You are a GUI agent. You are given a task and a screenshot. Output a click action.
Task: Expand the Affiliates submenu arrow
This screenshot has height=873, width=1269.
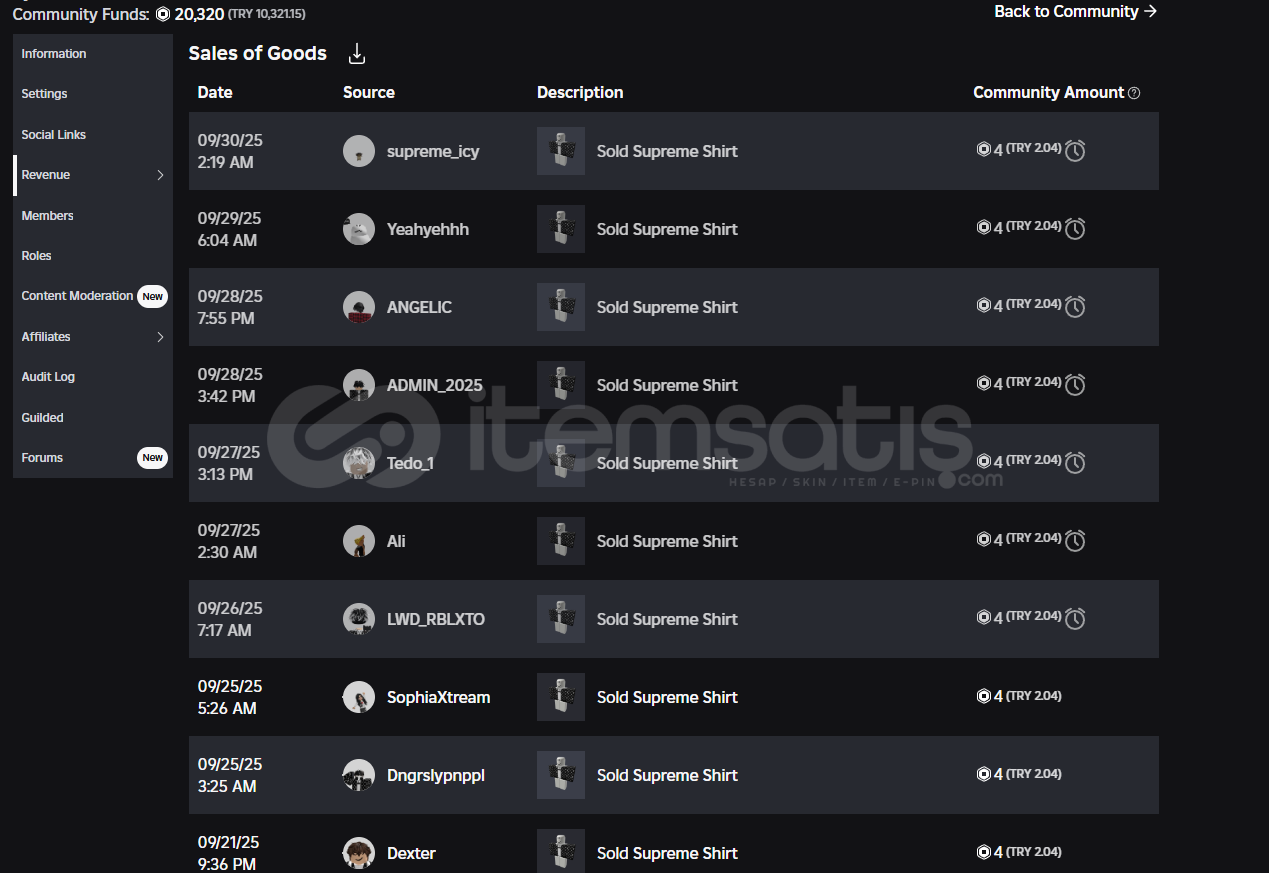160,337
